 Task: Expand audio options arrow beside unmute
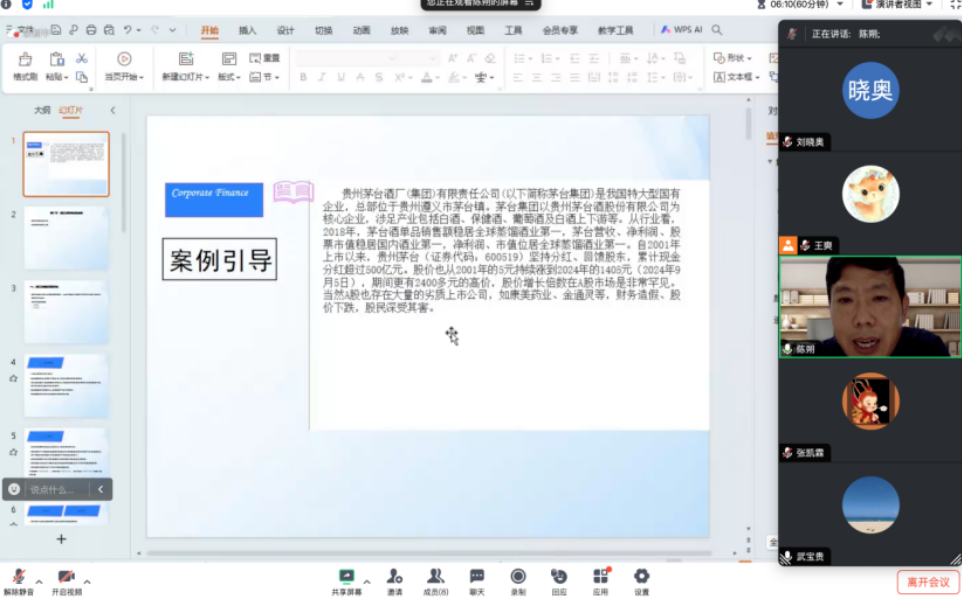click(39, 581)
